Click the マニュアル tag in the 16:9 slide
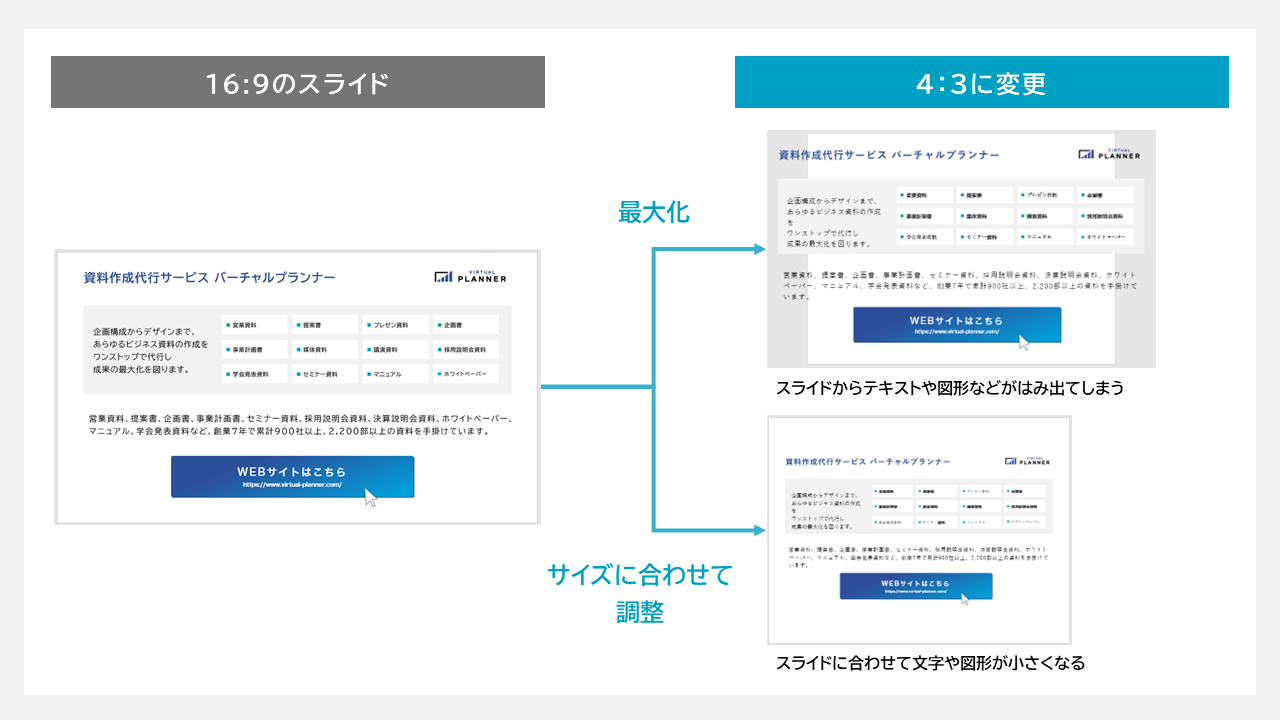Viewport: 1280px width, 720px height. click(395, 374)
